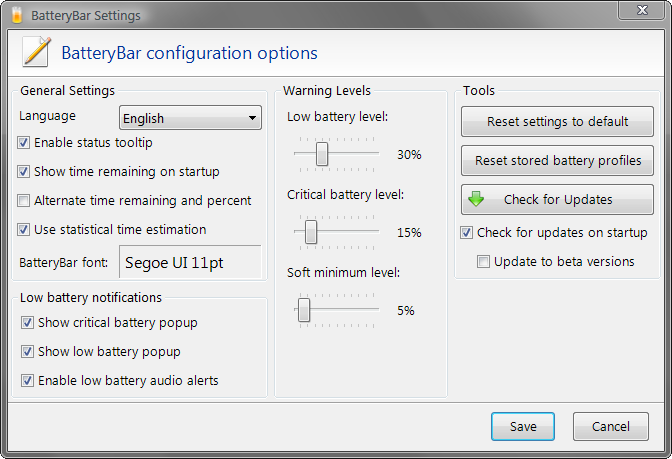Click the green download arrow icon
Screen dimensions: 672x459
click(x=476, y=199)
